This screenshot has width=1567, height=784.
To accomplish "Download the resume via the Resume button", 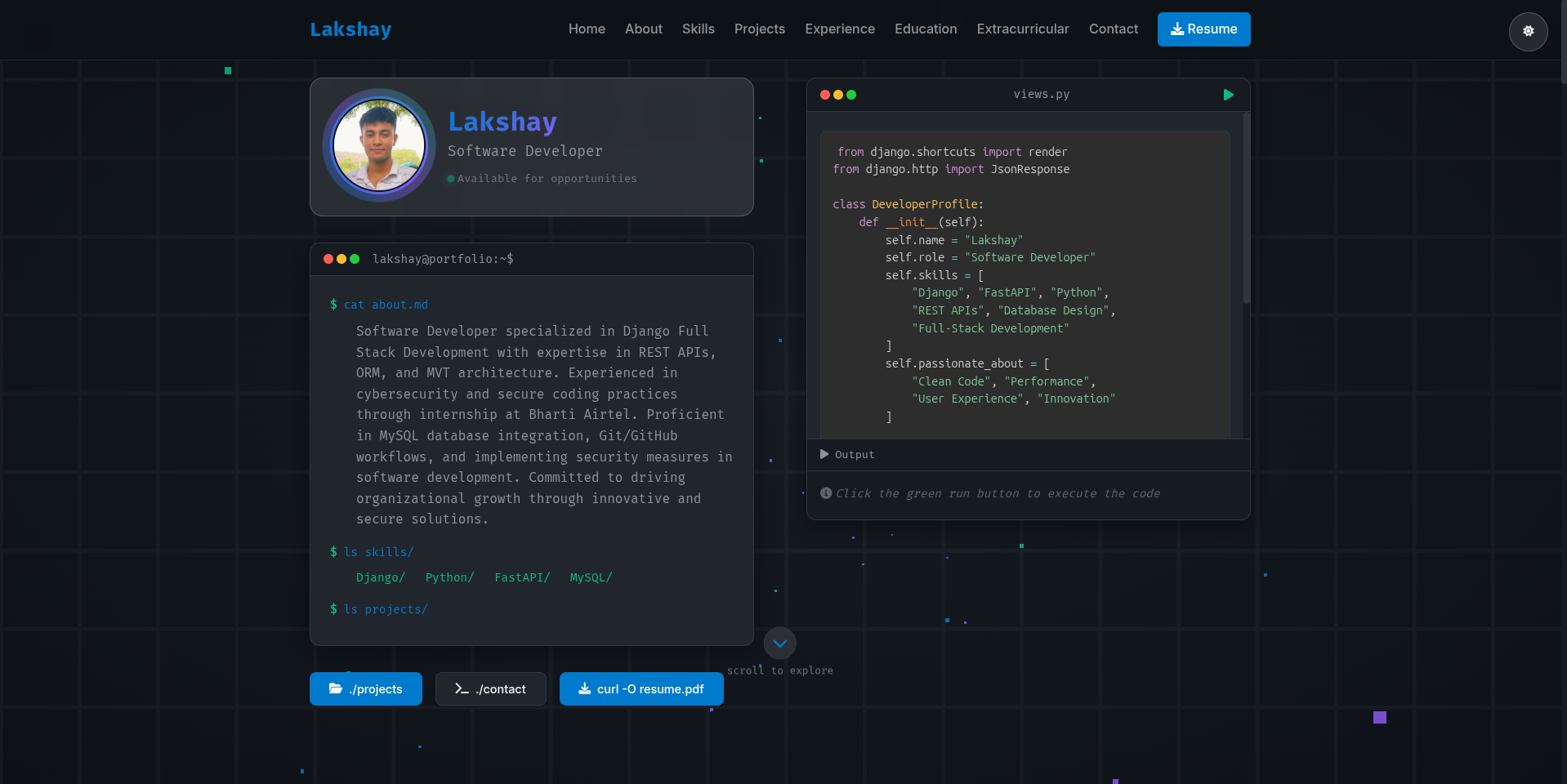I will pos(1203,29).
